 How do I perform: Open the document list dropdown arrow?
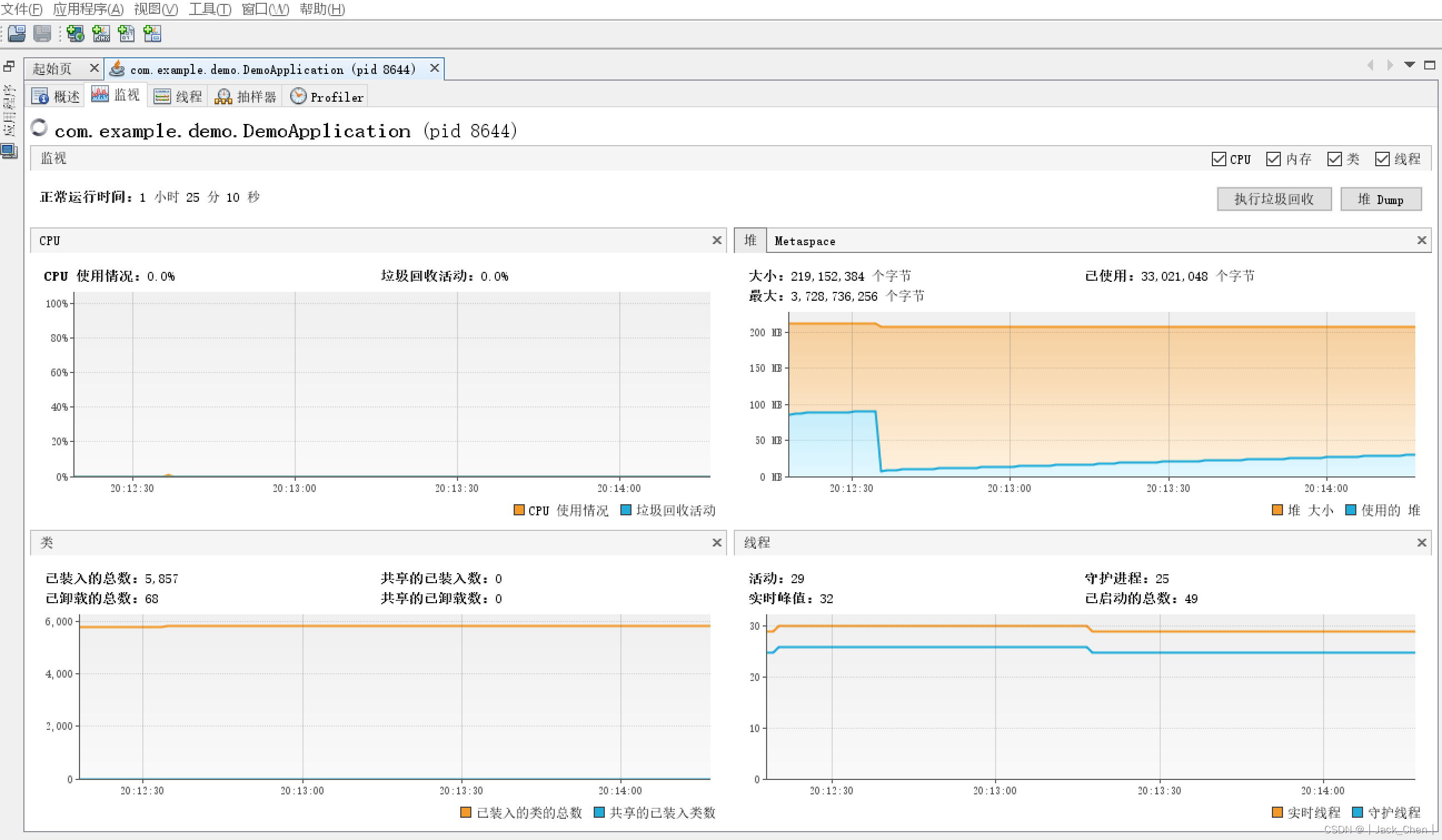tap(1409, 65)
